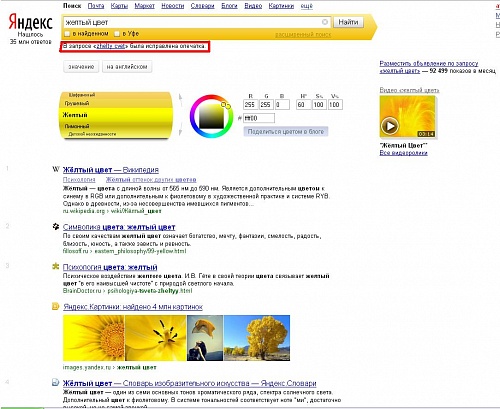Open the 'Психология' sublink under Wikipedia result
The width and height of the screenshot is (500, 409).
click(x=79, y=180)
